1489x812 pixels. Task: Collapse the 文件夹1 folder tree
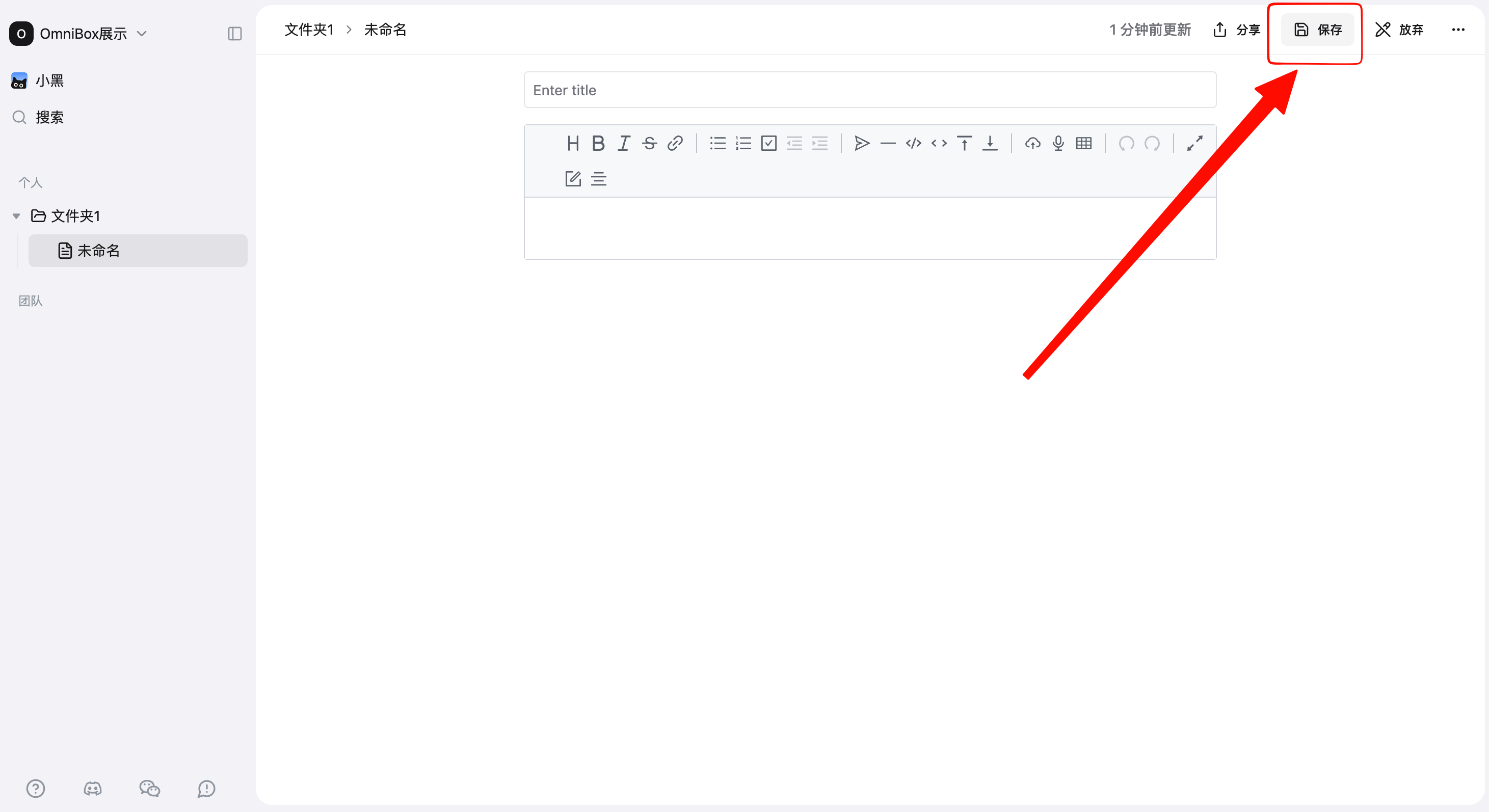tap(16, 216)
